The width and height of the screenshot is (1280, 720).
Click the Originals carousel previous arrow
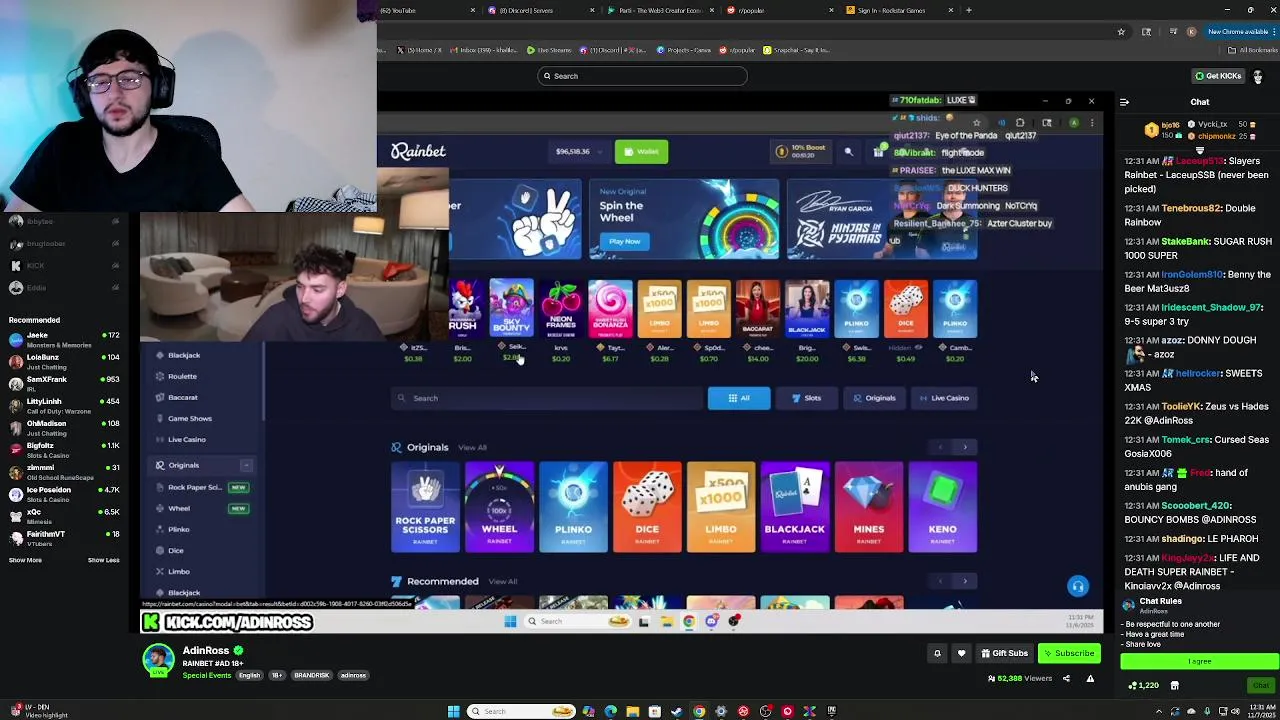(x=940, y=447)
